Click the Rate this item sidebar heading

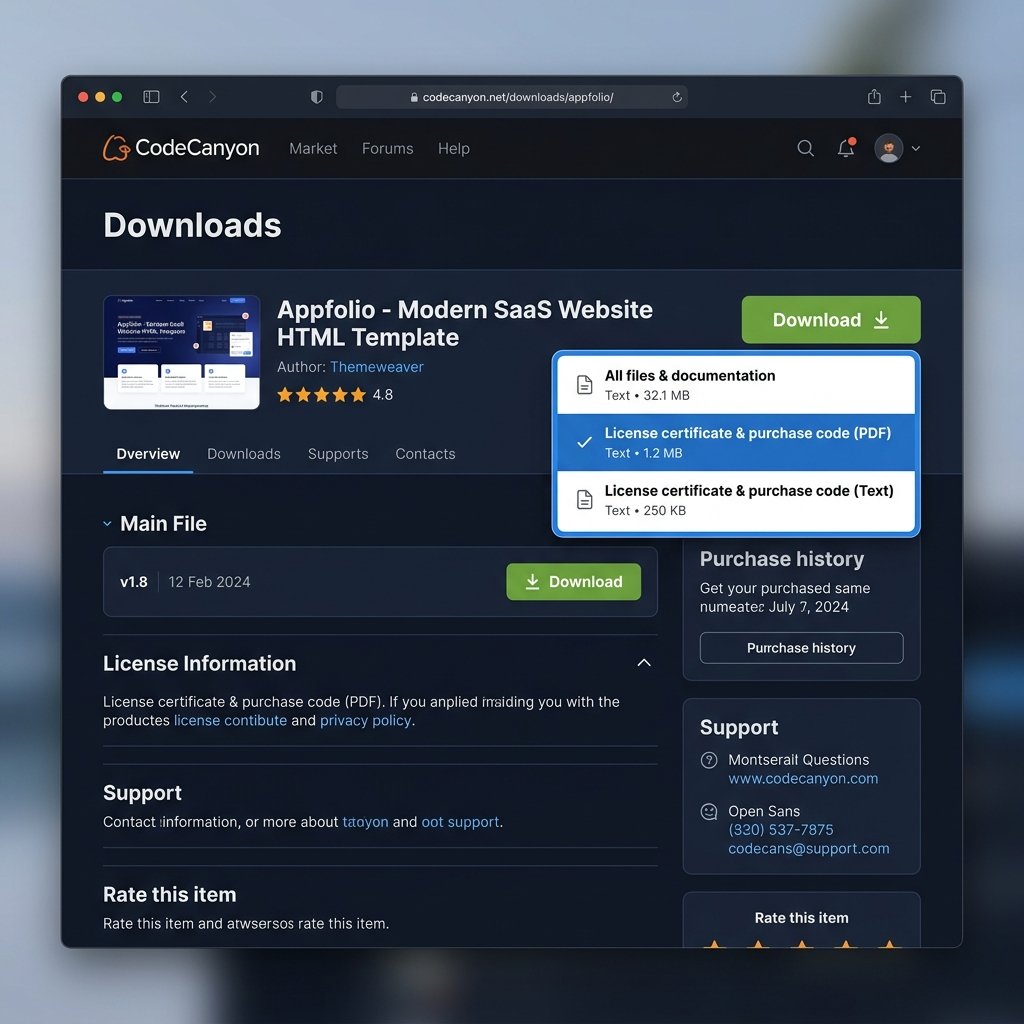coord(801,918)
